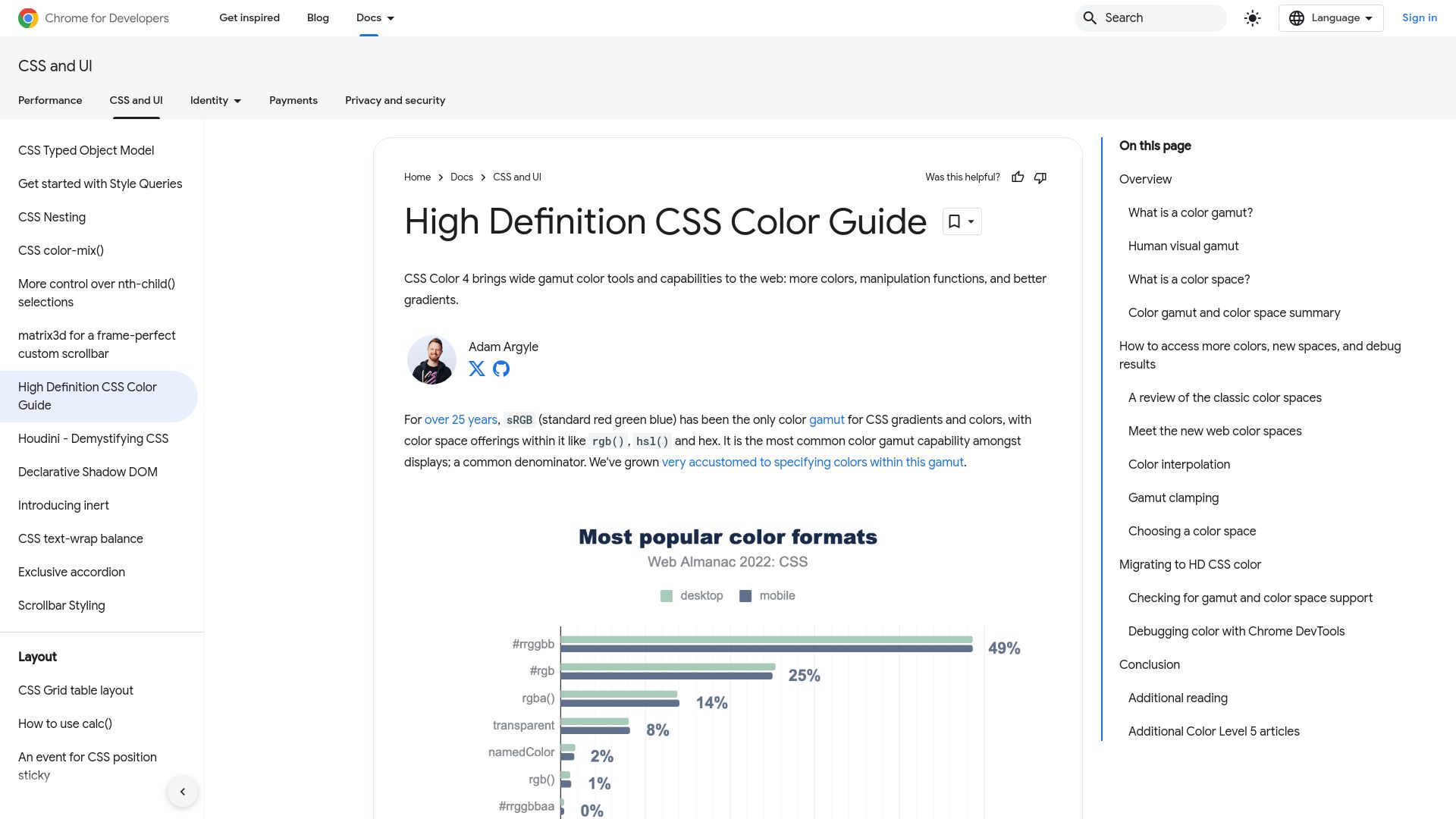The width and height of the screenshot is (1456, 819).
Task: Jump to 'Migrating to HD CSS color'
Action: point(1190,565)
